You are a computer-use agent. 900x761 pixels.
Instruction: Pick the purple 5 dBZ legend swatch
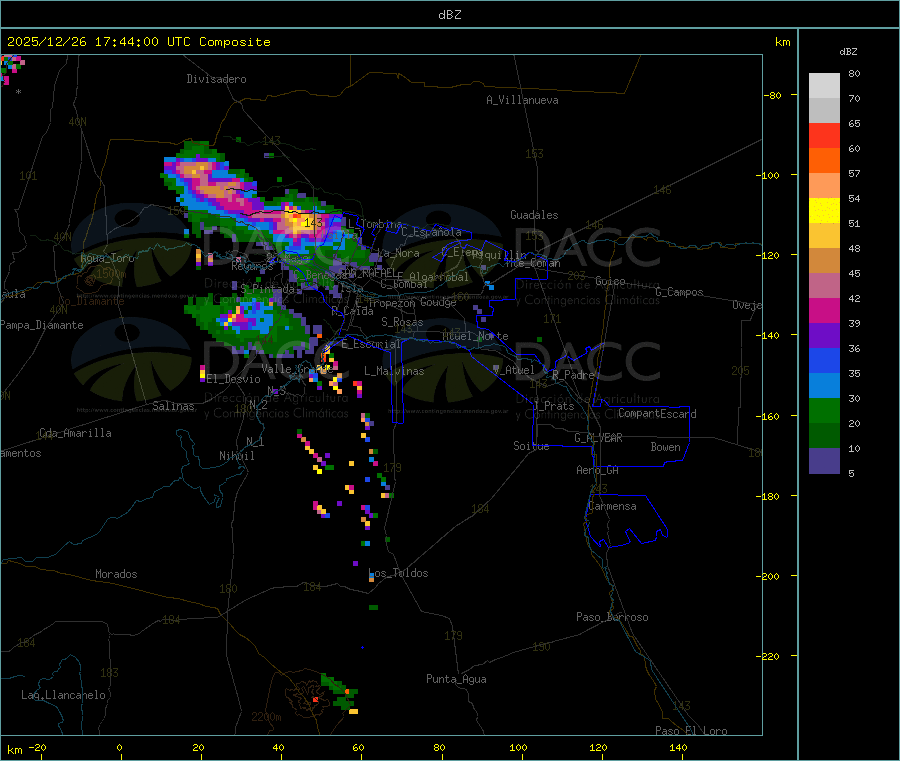pos(824,460)
